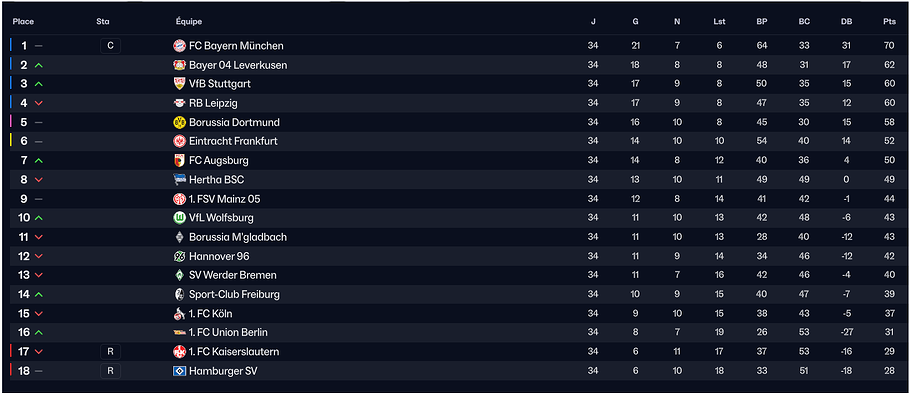Image resolution: width=910 pixels, height=393 pixels.
Task: Click the Borussia Dortmund yellow crest
Action: coord(179,122)
